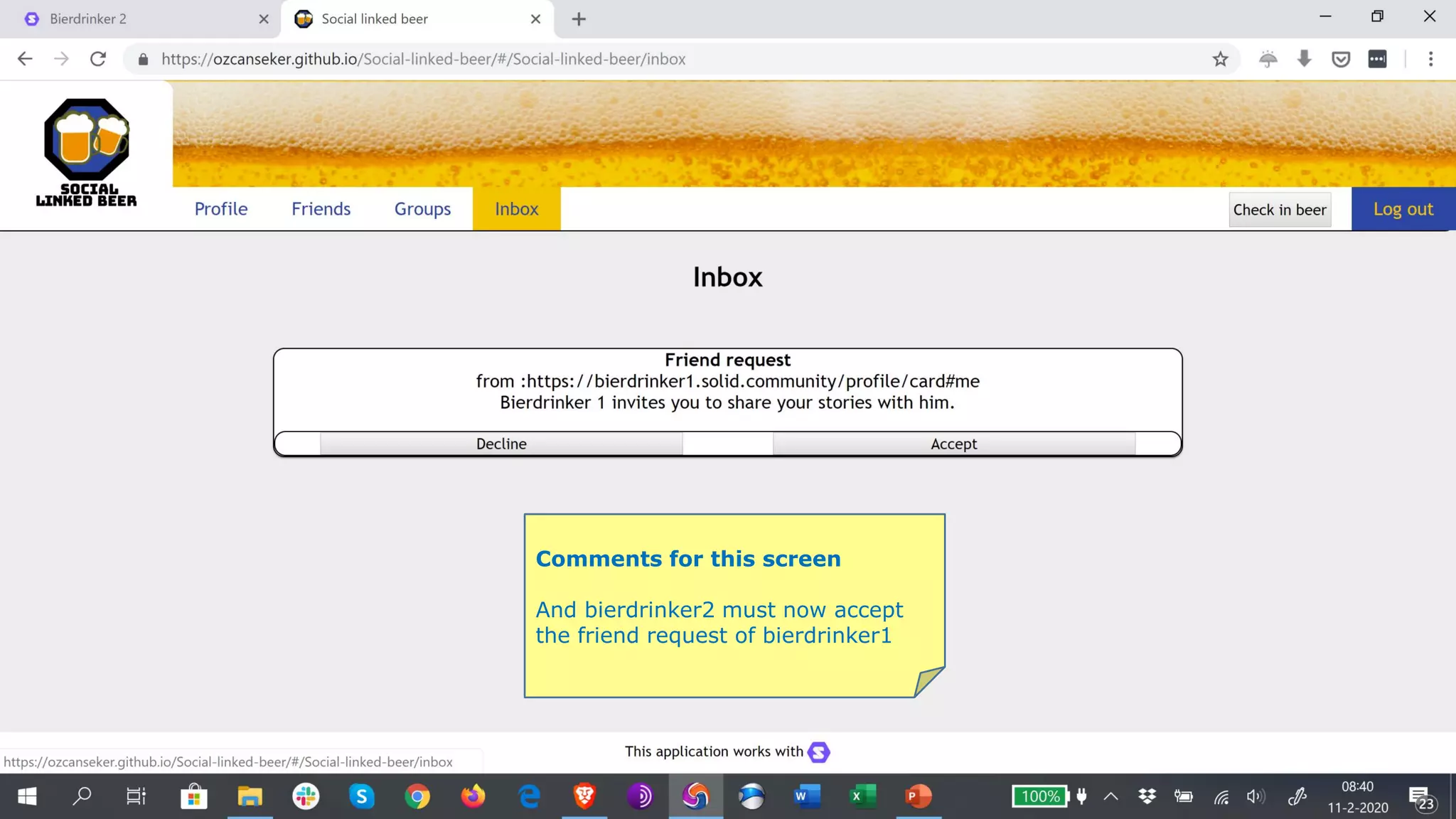Select the Social linked beer browser tab
Image resolution: width=1456 pixels, height=819 pixels.
click(417, 19)
